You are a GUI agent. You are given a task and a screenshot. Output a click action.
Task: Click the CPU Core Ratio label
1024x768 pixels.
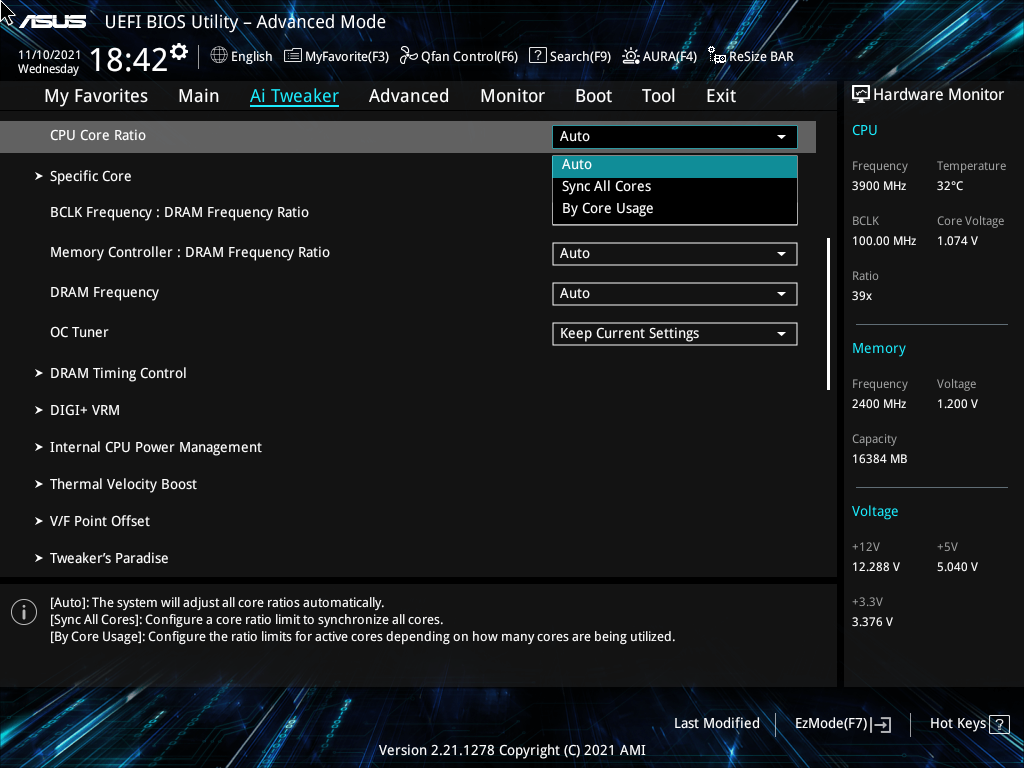click(98, 135)
